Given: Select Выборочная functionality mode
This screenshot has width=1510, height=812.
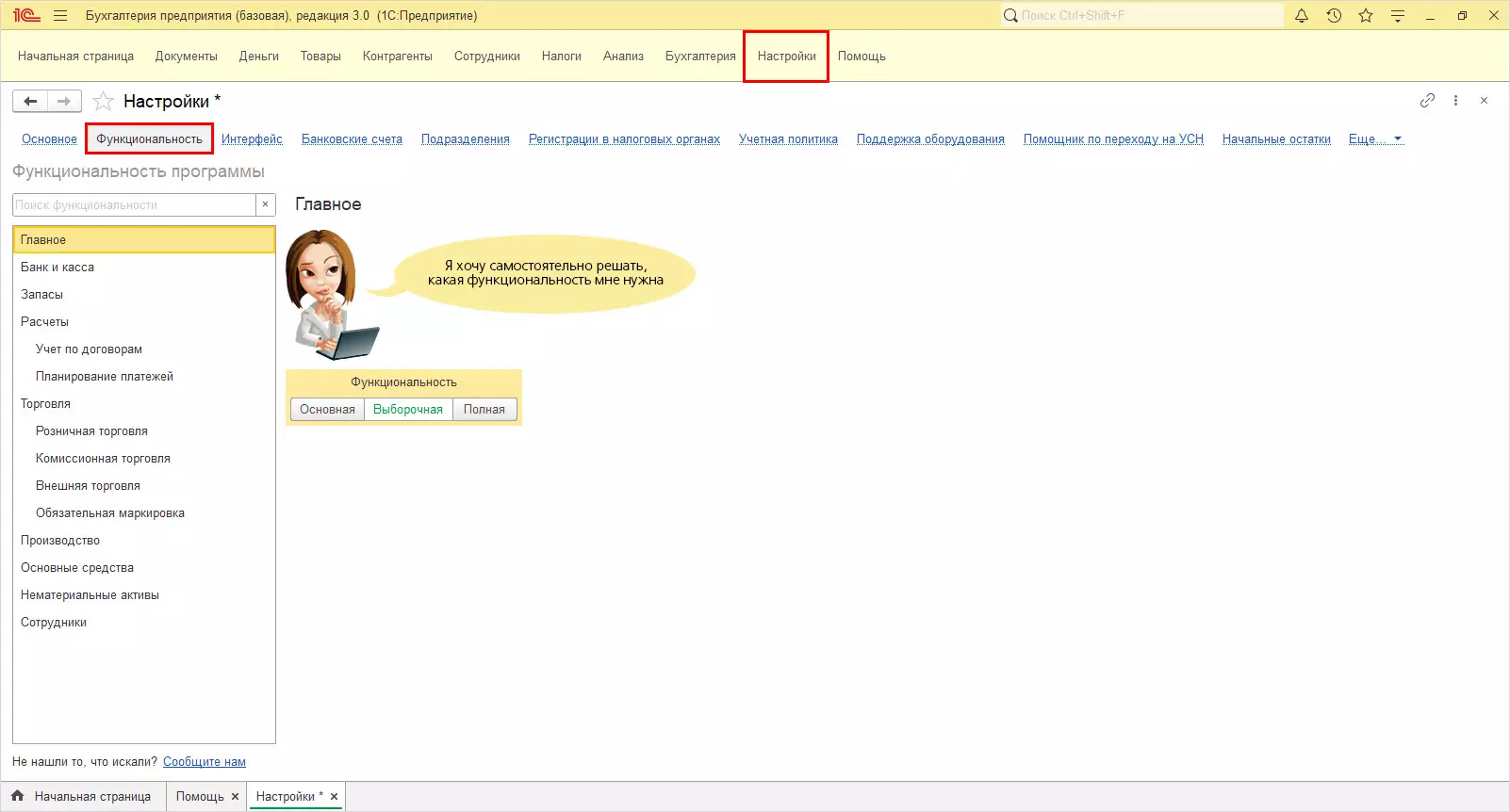Looking at the screenshot, I should pyautogui.click(x=408, y=409).
